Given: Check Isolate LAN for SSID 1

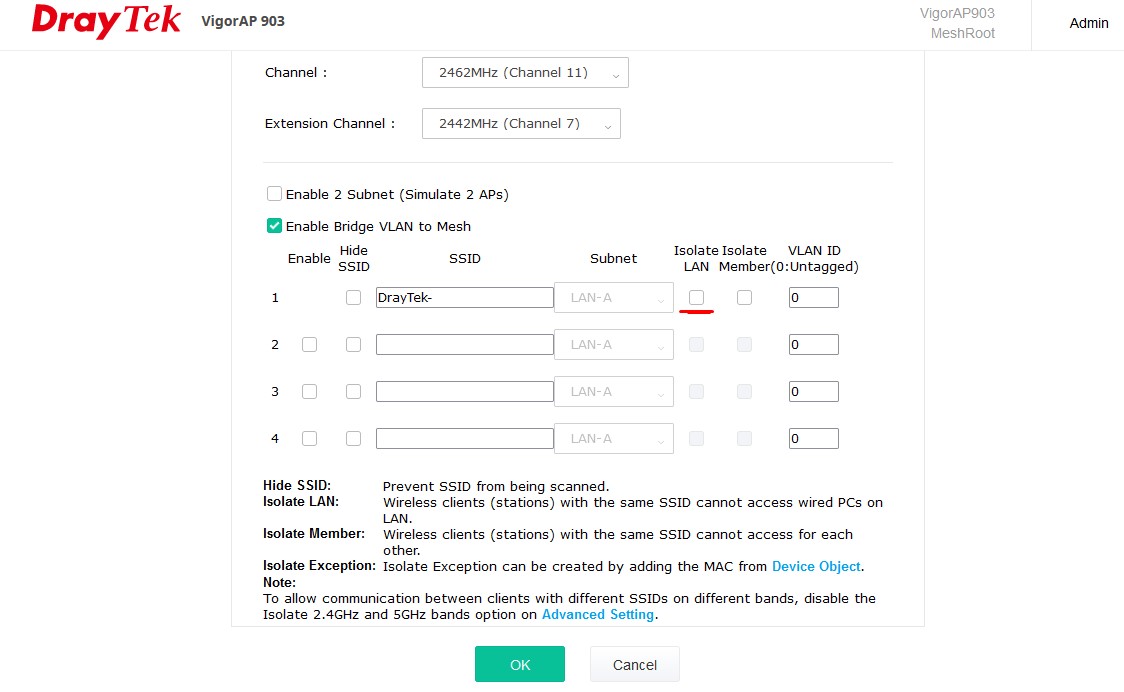Looking at the screenshot, I should (696, 298).
